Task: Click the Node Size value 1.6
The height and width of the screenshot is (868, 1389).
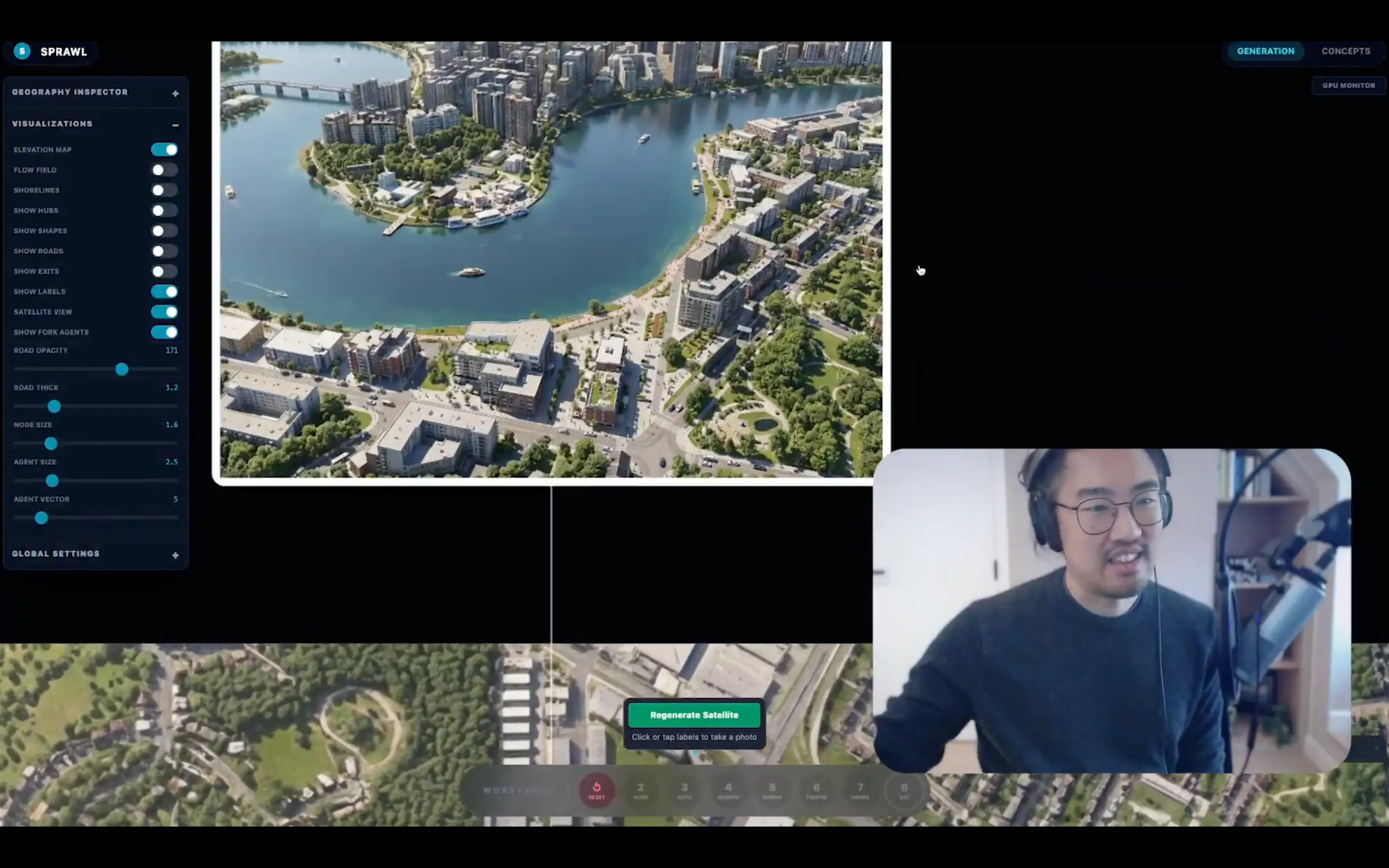Action: [172, 425]
